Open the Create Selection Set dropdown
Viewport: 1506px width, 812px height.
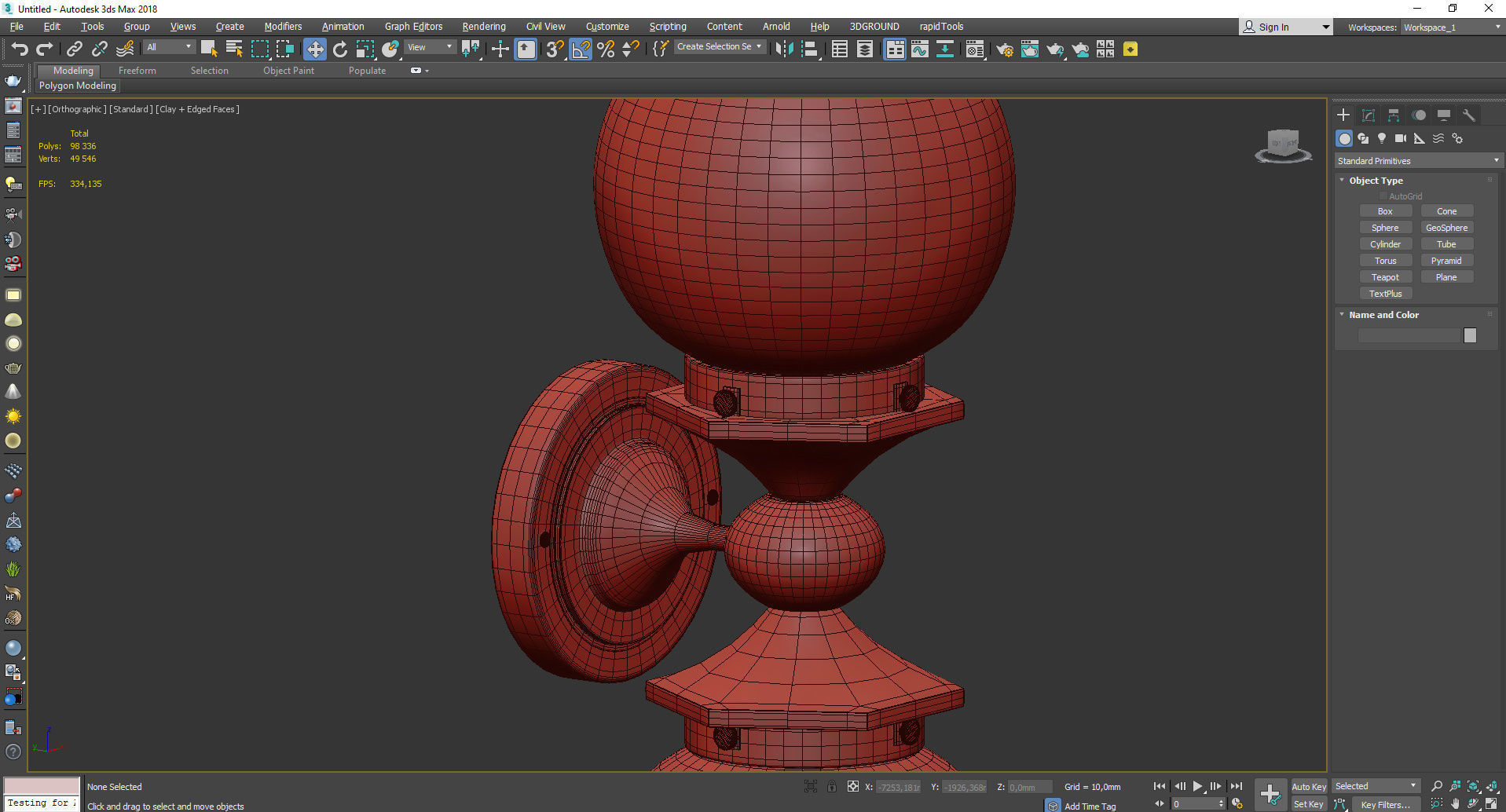[x=719, y=46]
